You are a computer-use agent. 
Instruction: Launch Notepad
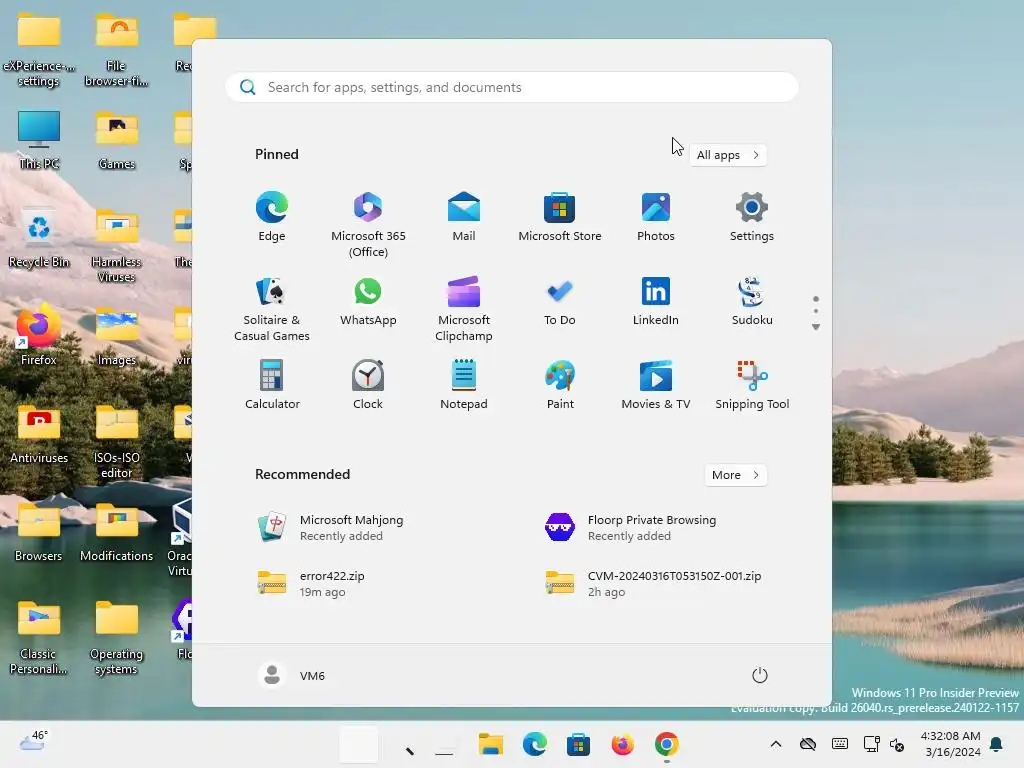point(464,385)
